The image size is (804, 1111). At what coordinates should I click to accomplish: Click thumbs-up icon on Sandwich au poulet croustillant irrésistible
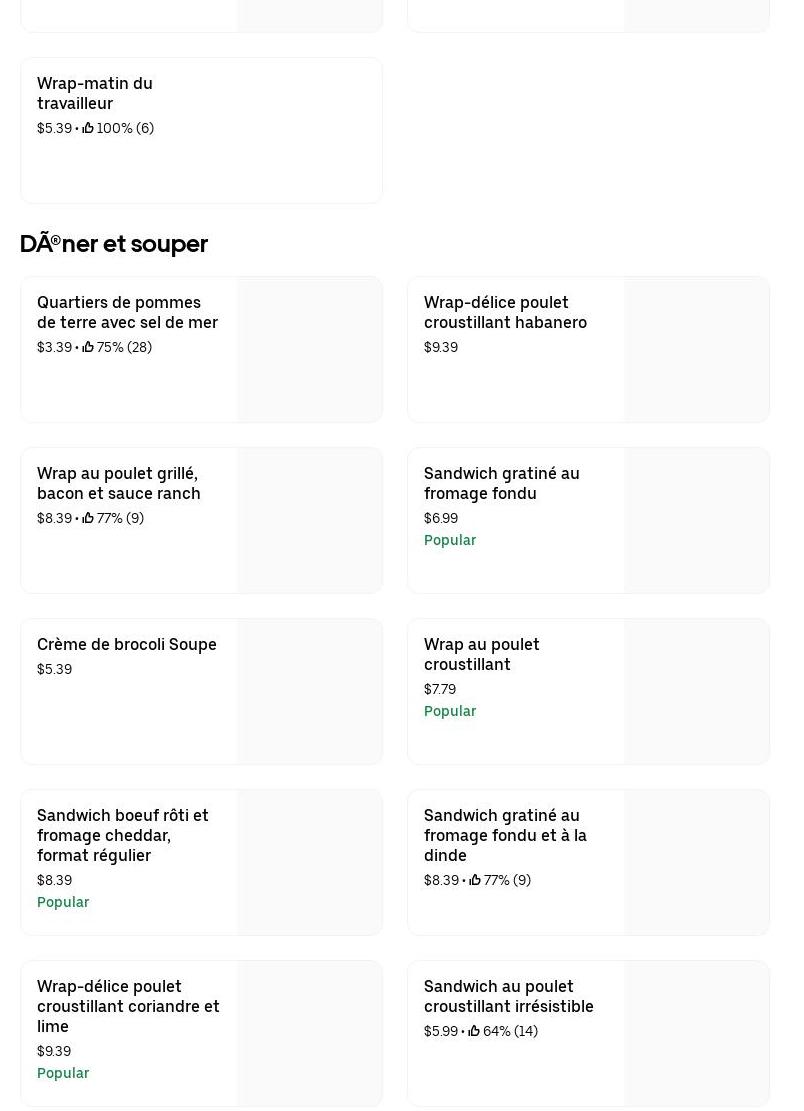(474, 1031)
